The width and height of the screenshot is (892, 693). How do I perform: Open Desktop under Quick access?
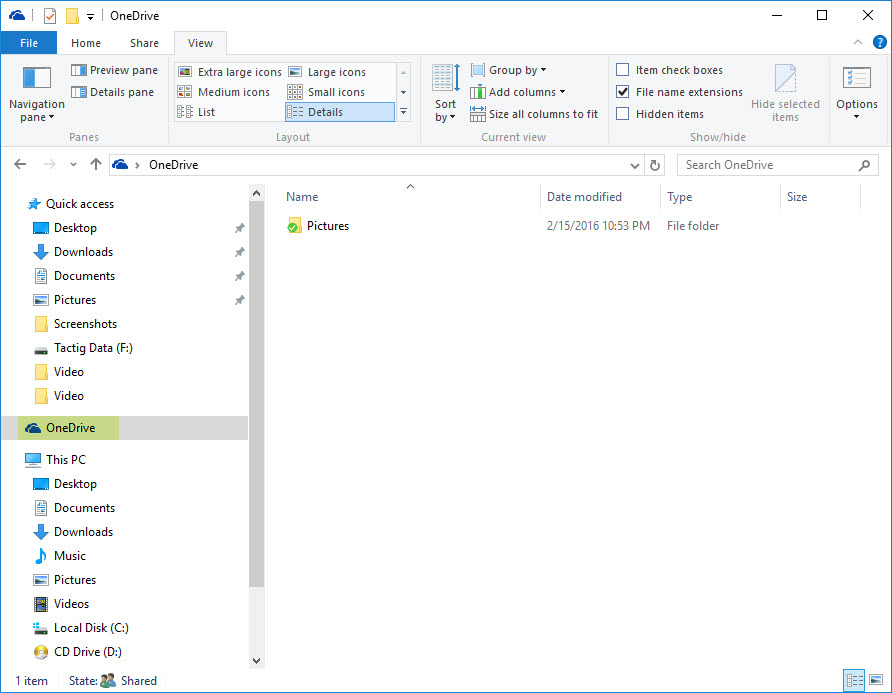[75, 228]
